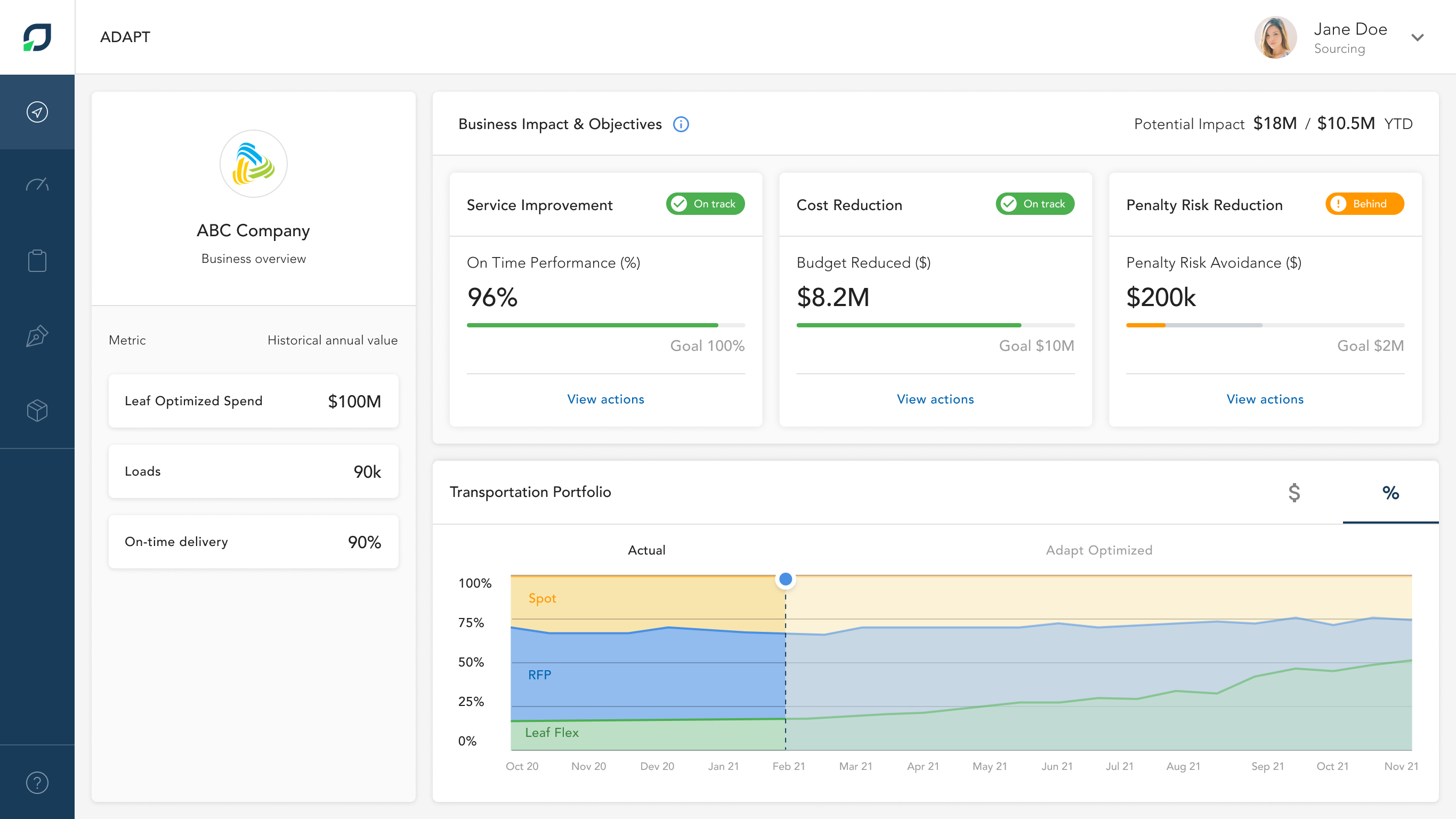Switch Transportation Portfolio to dollar view
The height and width of the screenshot is (819, 1456).
pyautogui.click(x=1294, y=493)
